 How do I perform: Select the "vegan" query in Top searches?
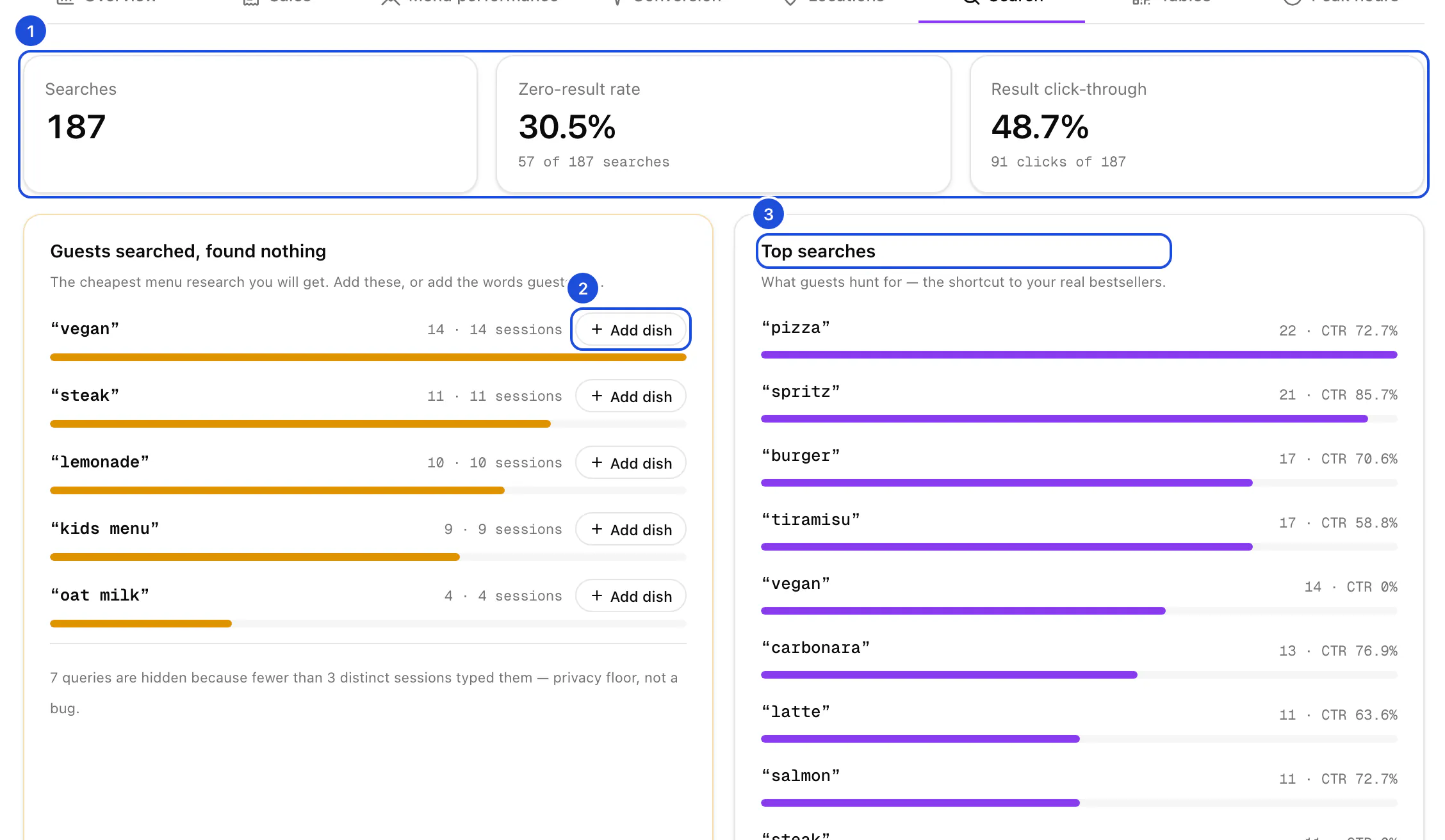point(796,584)
